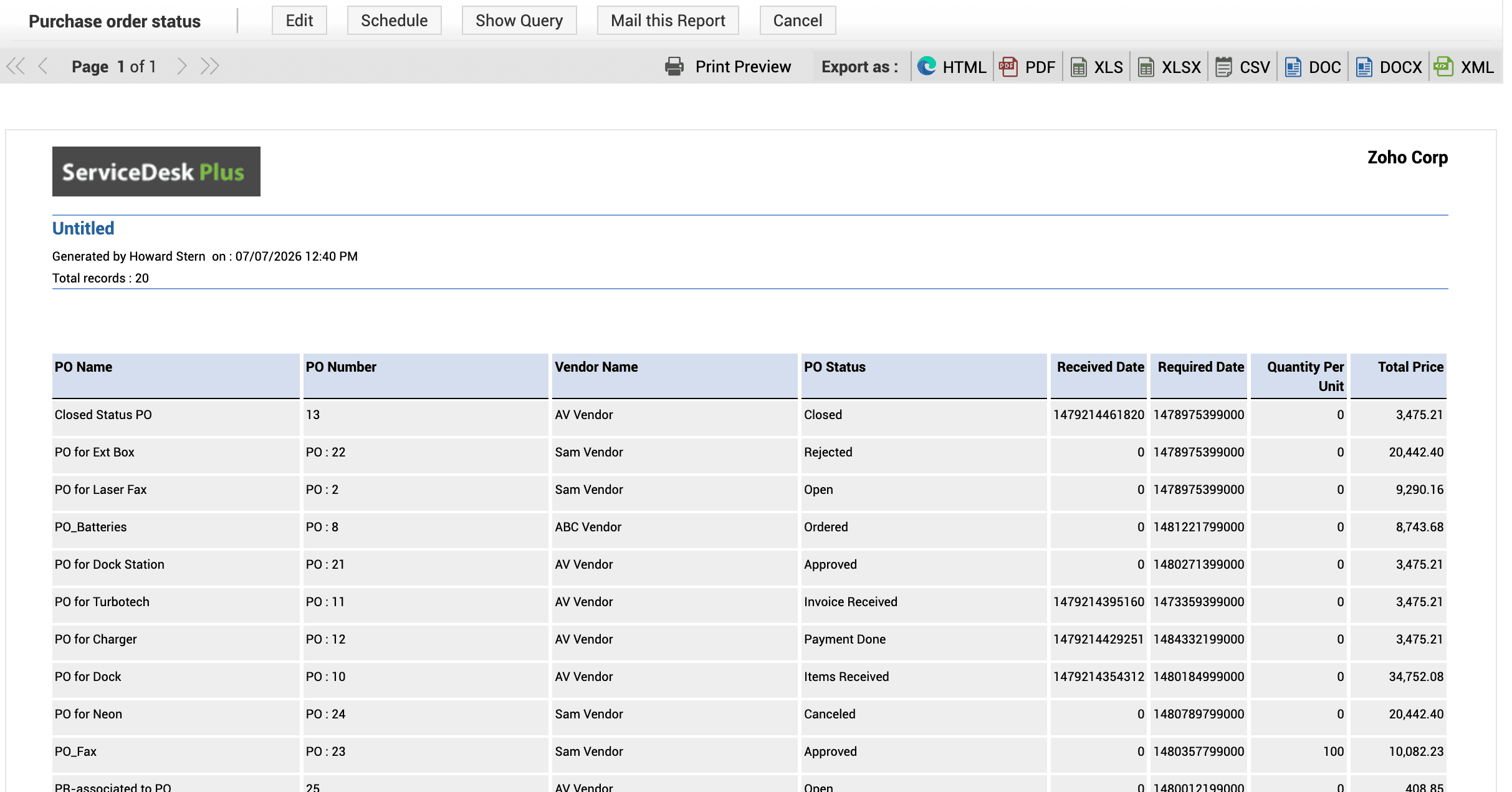Click Show Query button
1512x792 pixels.
point(519,21)
